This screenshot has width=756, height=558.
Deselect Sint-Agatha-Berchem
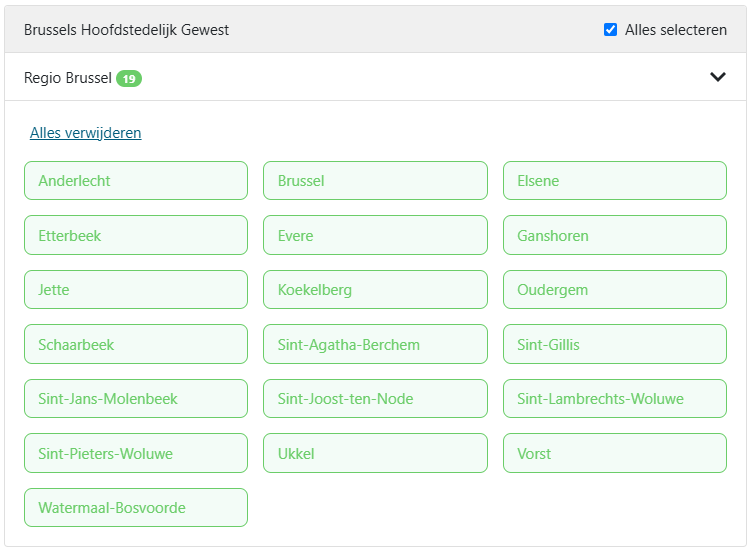[375, 345]
